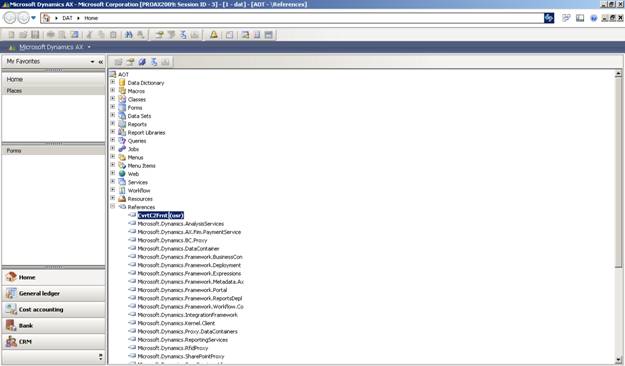Select the Web node globe icon
The height and width of the screenshot is (366, 625).
[122, 173]
